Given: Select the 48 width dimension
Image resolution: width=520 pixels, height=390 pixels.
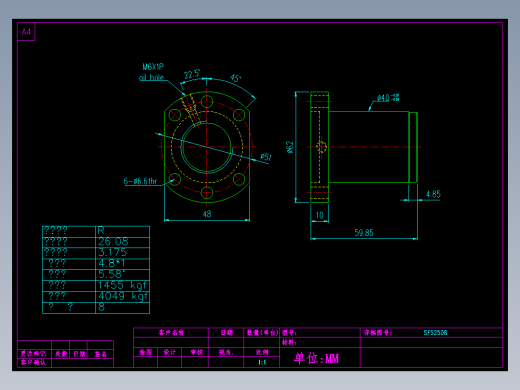Looking at the screenshot, I should click(x=207, y=214).
